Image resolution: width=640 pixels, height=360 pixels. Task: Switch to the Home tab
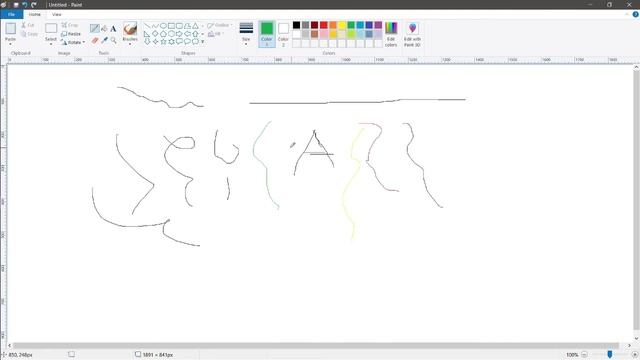click(35, 14)
